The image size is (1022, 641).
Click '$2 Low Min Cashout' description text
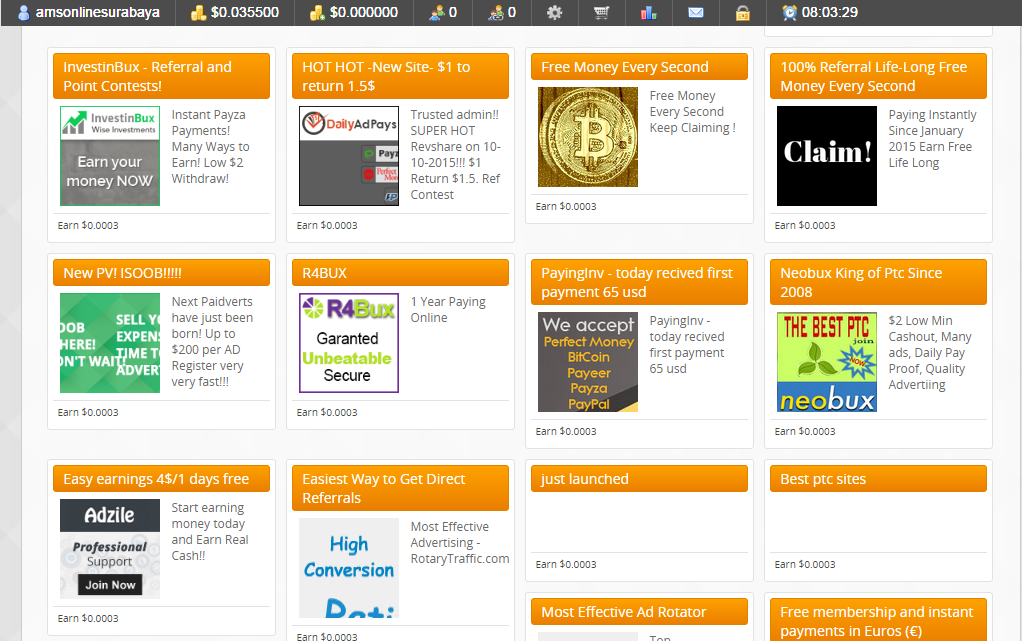pos(929,353)
